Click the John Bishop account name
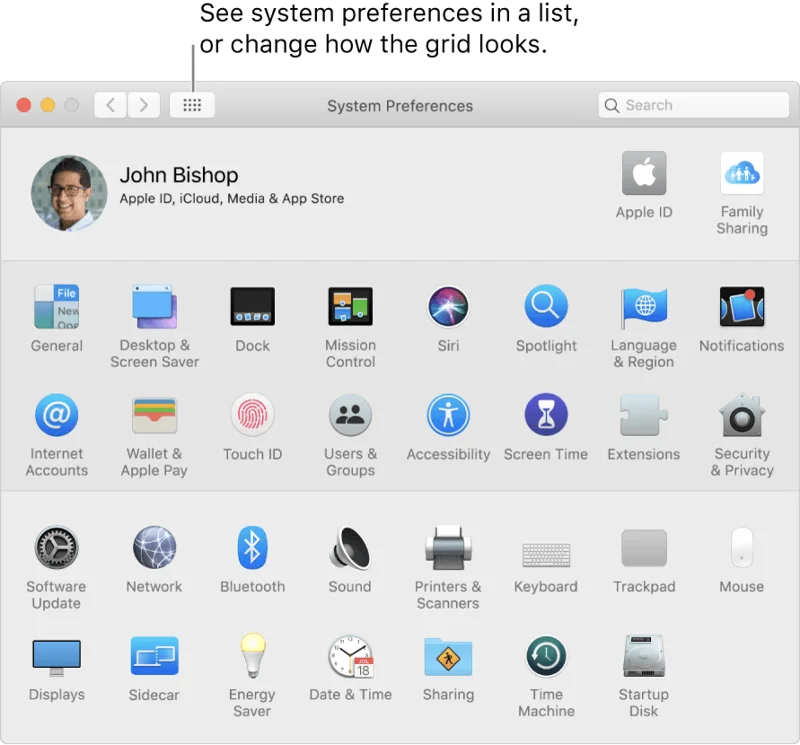Viewport: 800px width, 745px height. [x=179, y=175]
